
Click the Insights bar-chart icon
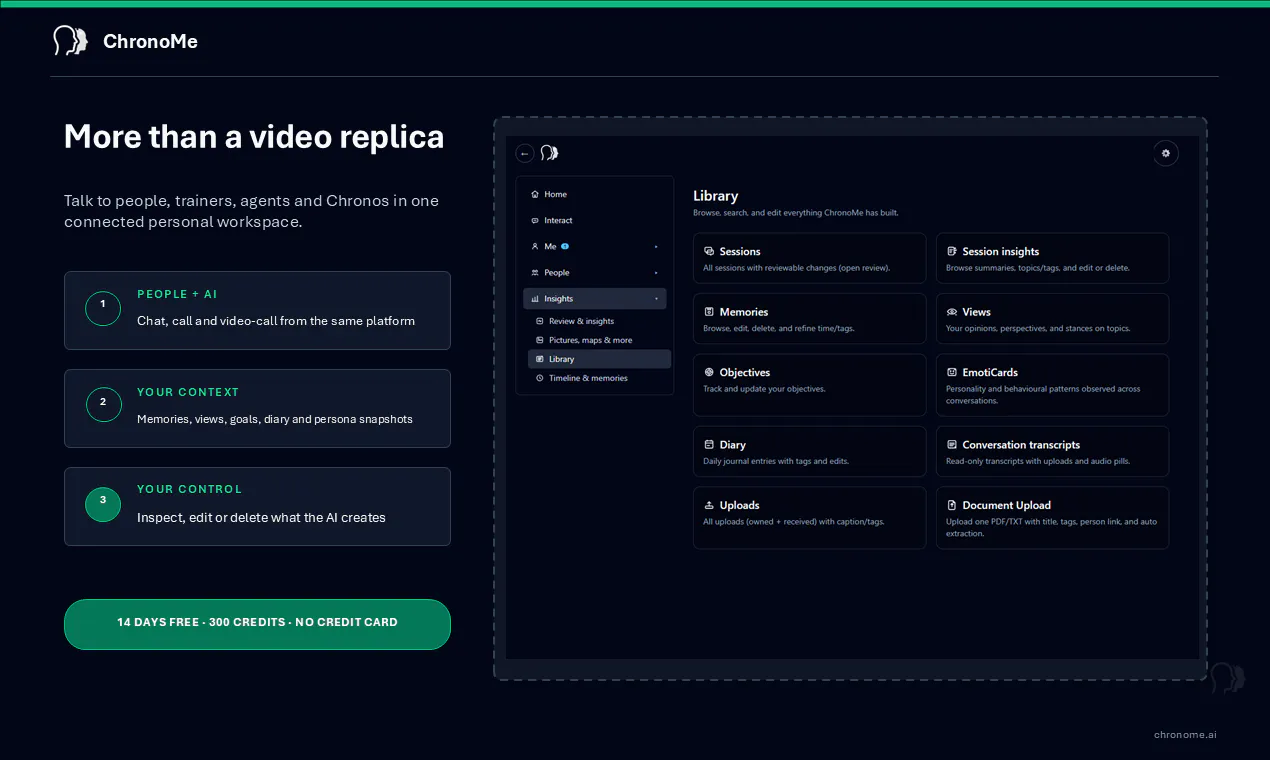535,298
